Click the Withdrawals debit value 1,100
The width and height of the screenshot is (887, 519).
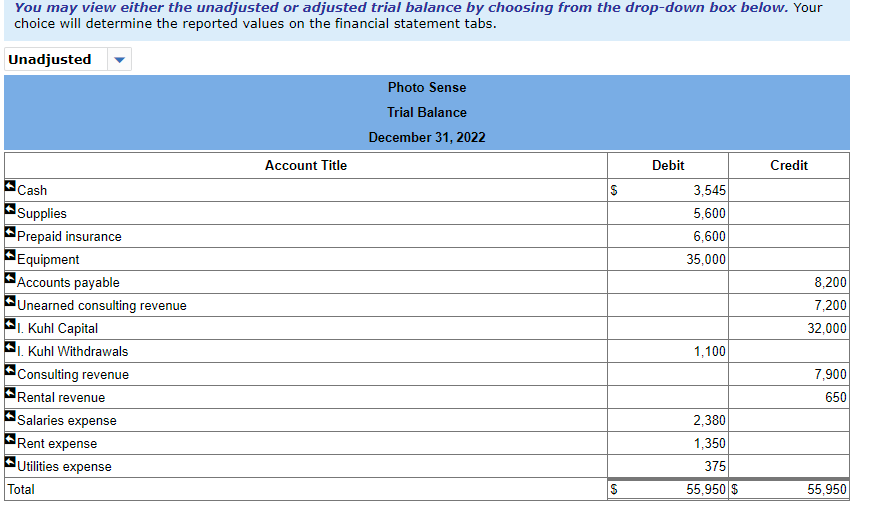pyautogui.click(x=709, y=351)
